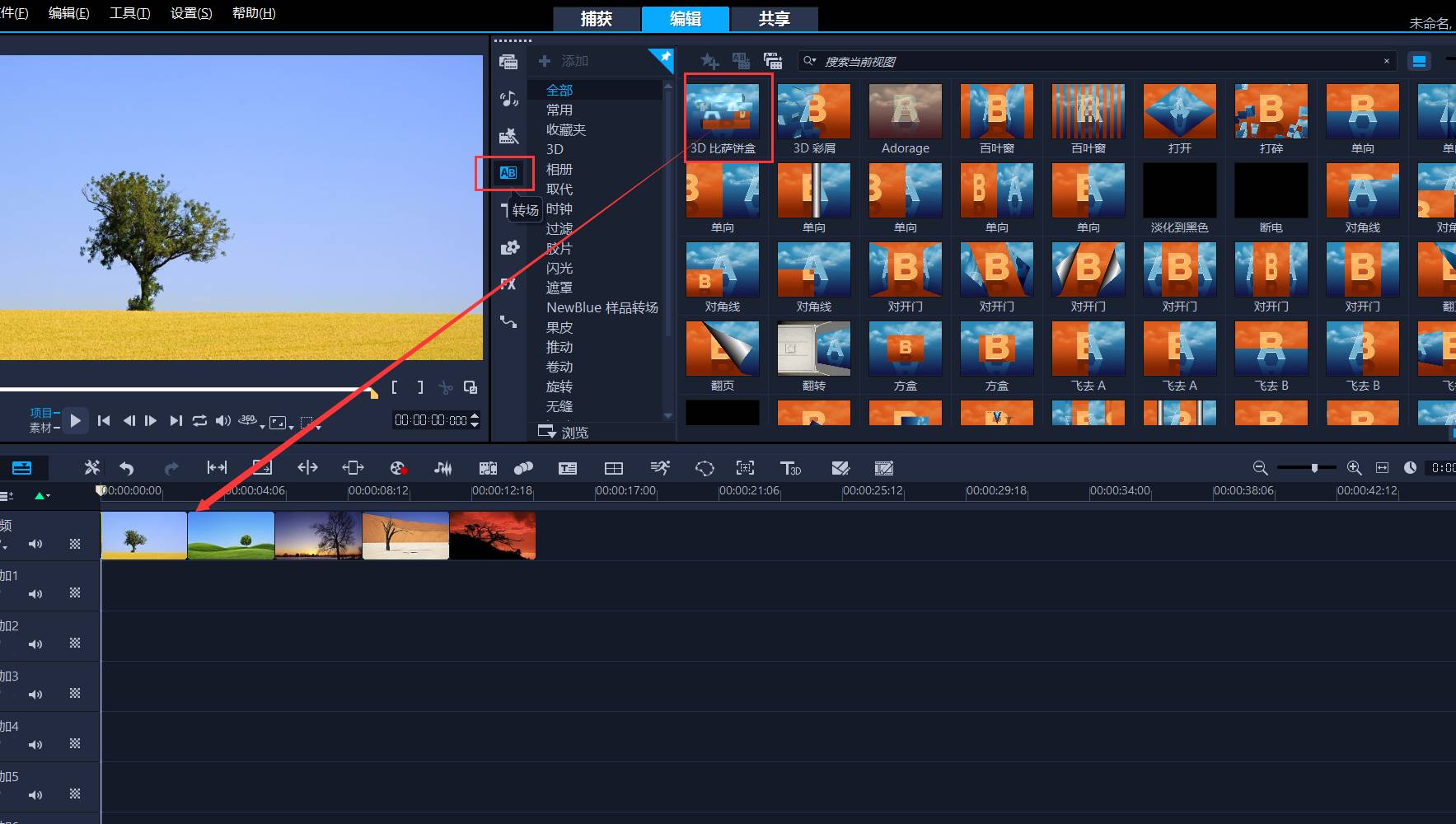The height and width of the screenshot is (824, 1456).
Task: Select the 收藏夹 category in the list
Action: point(565,129)
